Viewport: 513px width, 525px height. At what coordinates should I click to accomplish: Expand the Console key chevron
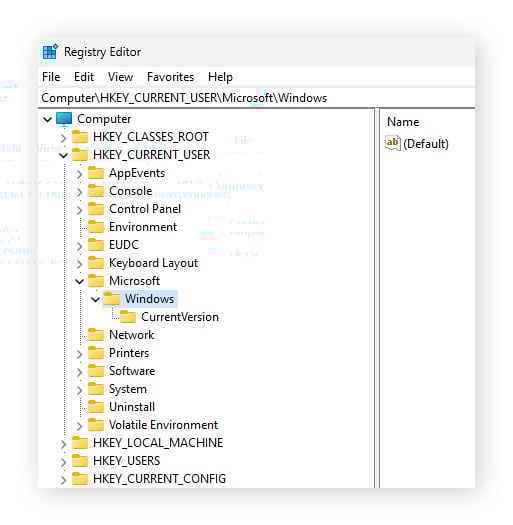[80, 192]
